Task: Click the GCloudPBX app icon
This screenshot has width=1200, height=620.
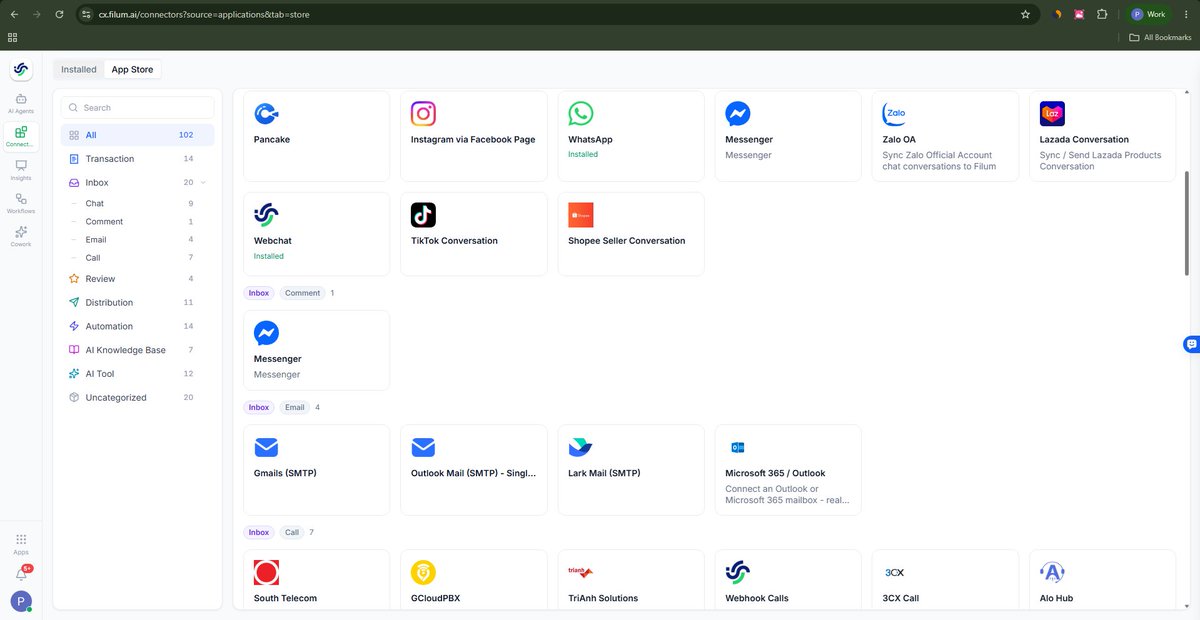Action: click(x=423, y=572)
